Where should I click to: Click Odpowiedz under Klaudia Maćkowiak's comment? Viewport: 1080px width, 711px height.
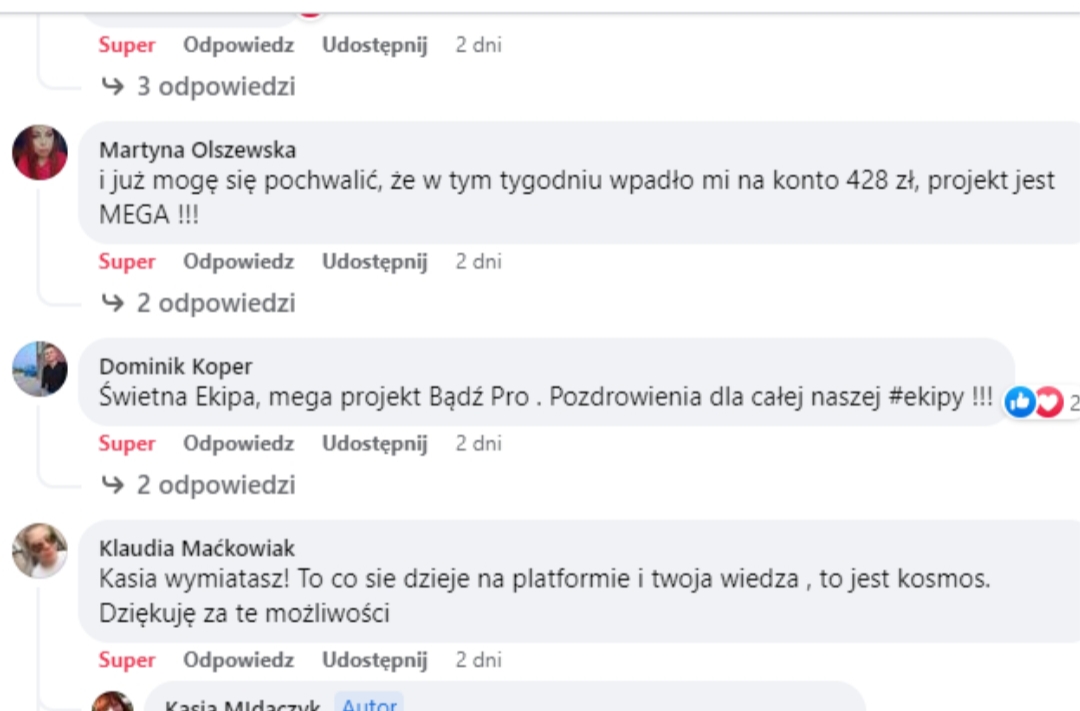(x=238, y=660)
